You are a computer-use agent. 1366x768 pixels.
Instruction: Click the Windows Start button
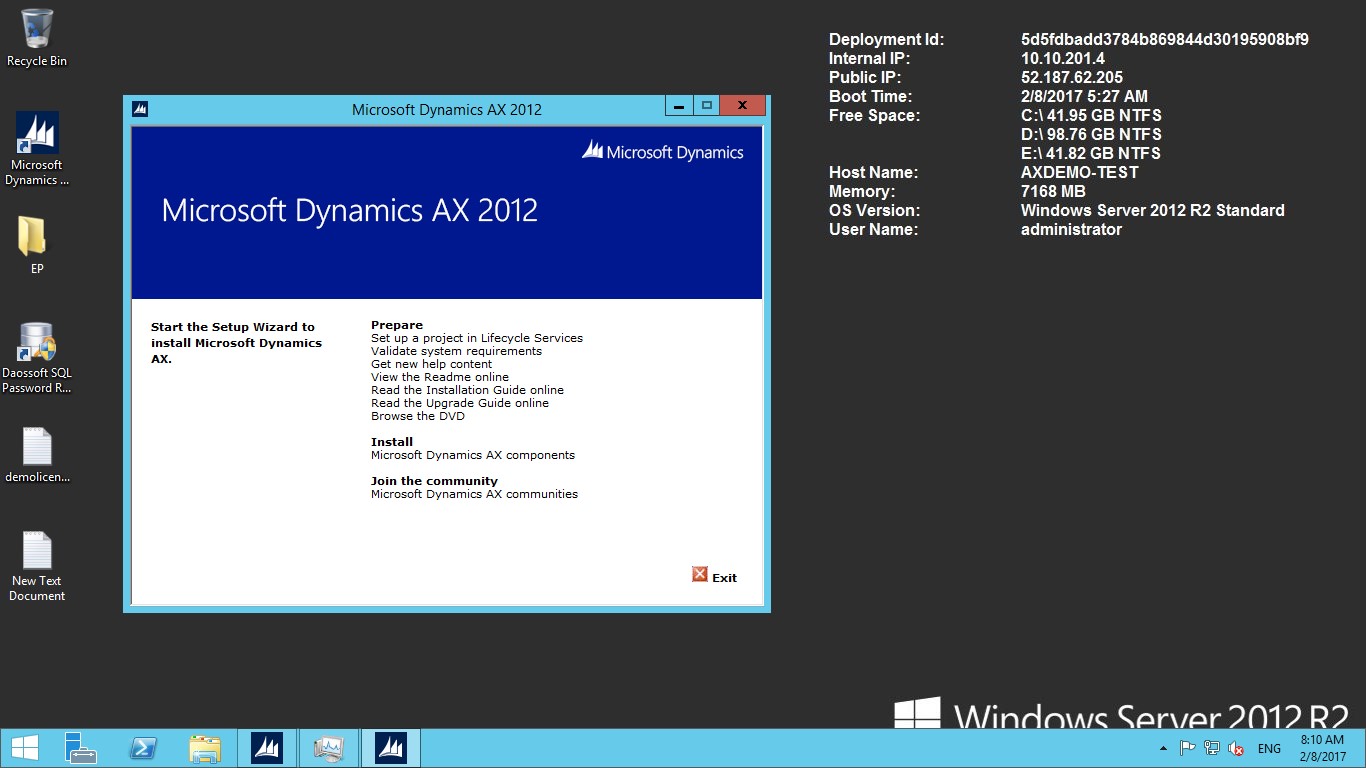[24, 748]
